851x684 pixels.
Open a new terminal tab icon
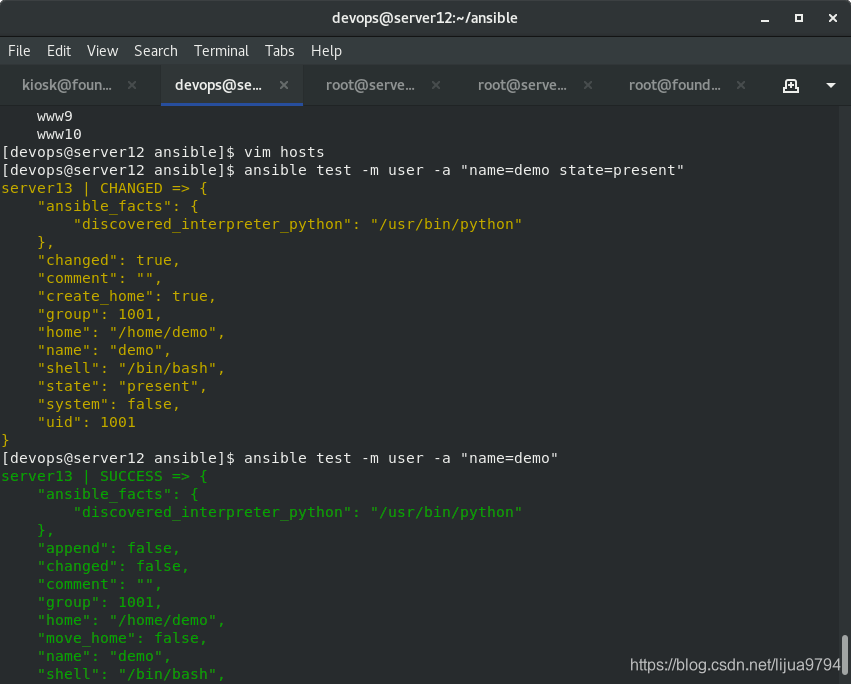[791, 85]
